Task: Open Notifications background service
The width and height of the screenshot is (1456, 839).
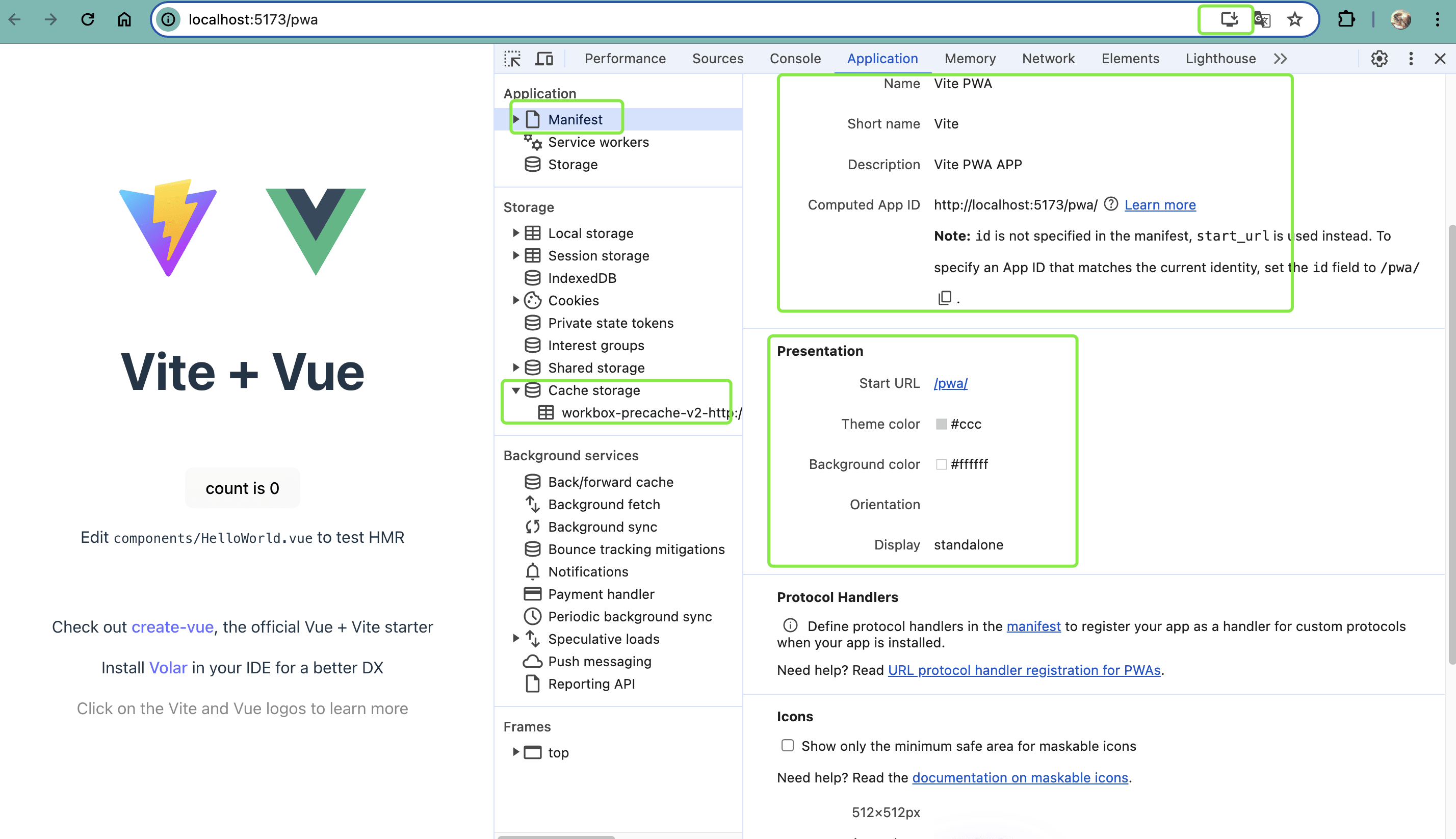Action: point(588,571)
